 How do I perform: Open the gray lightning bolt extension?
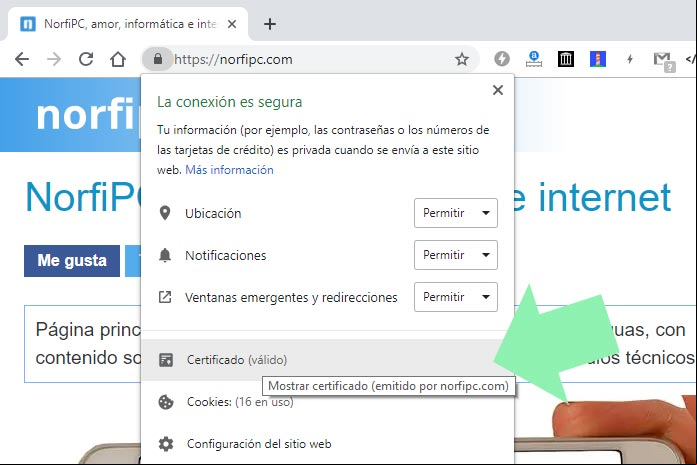502,59
